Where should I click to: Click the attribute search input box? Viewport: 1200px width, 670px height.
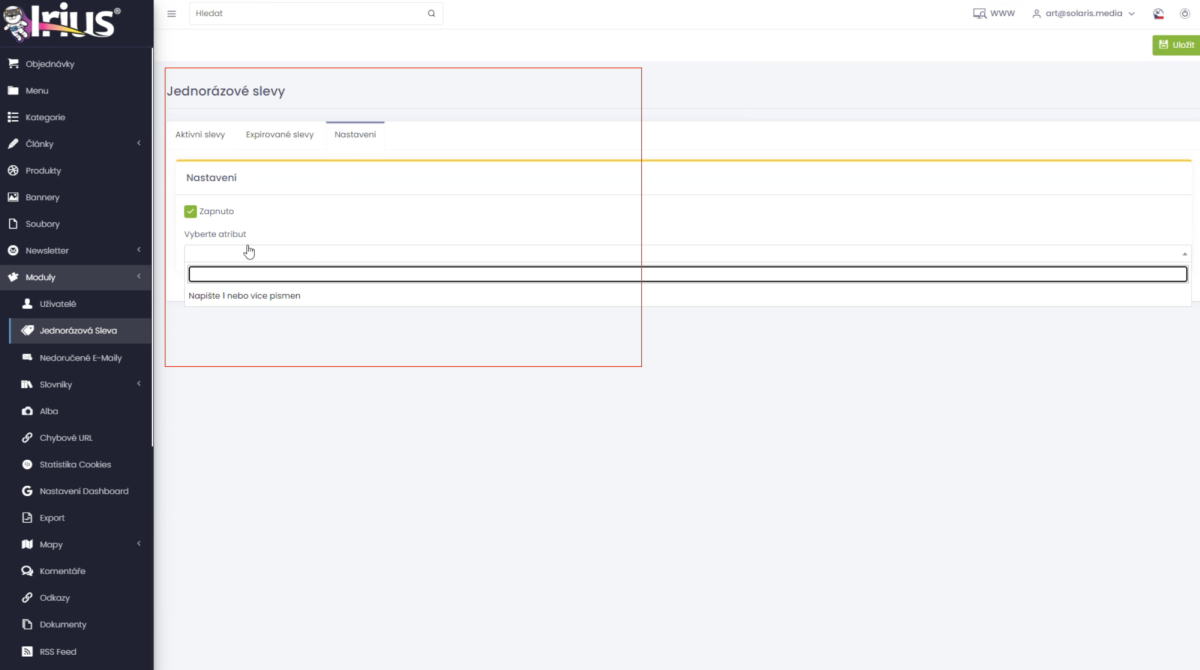tap(688, 274)
